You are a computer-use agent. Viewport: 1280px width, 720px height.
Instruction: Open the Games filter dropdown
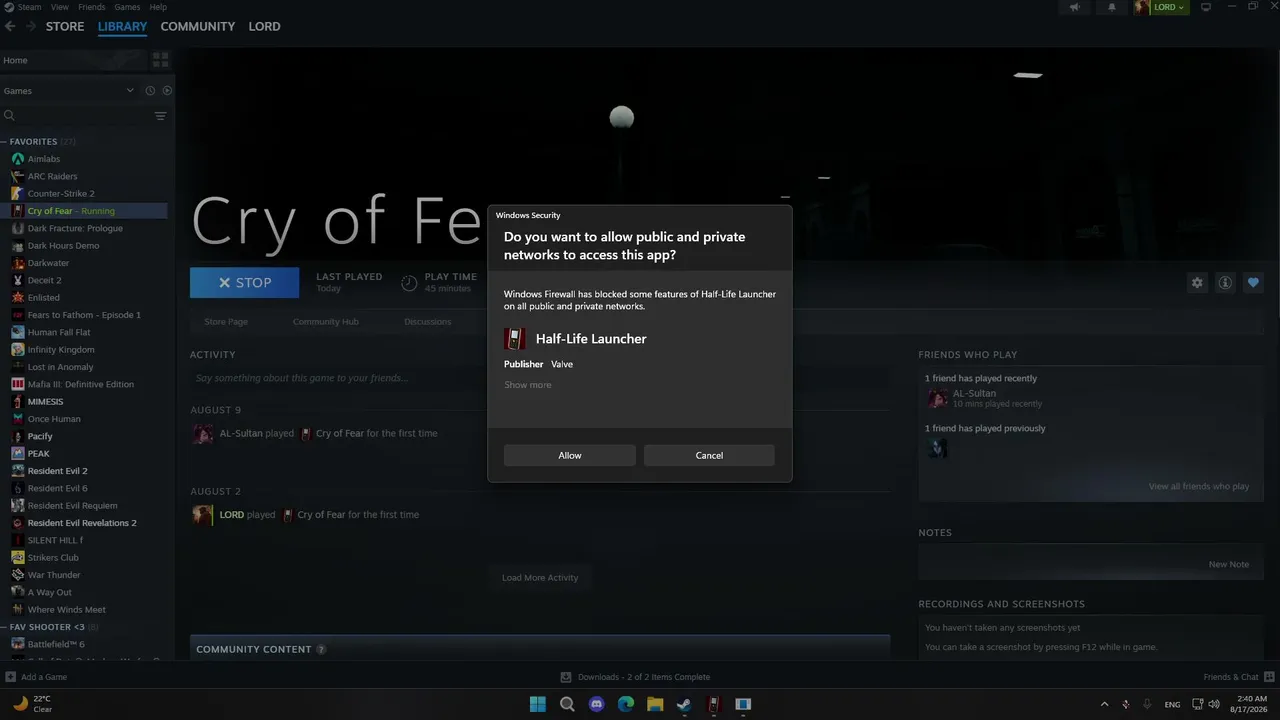click(x=68, y=91)
